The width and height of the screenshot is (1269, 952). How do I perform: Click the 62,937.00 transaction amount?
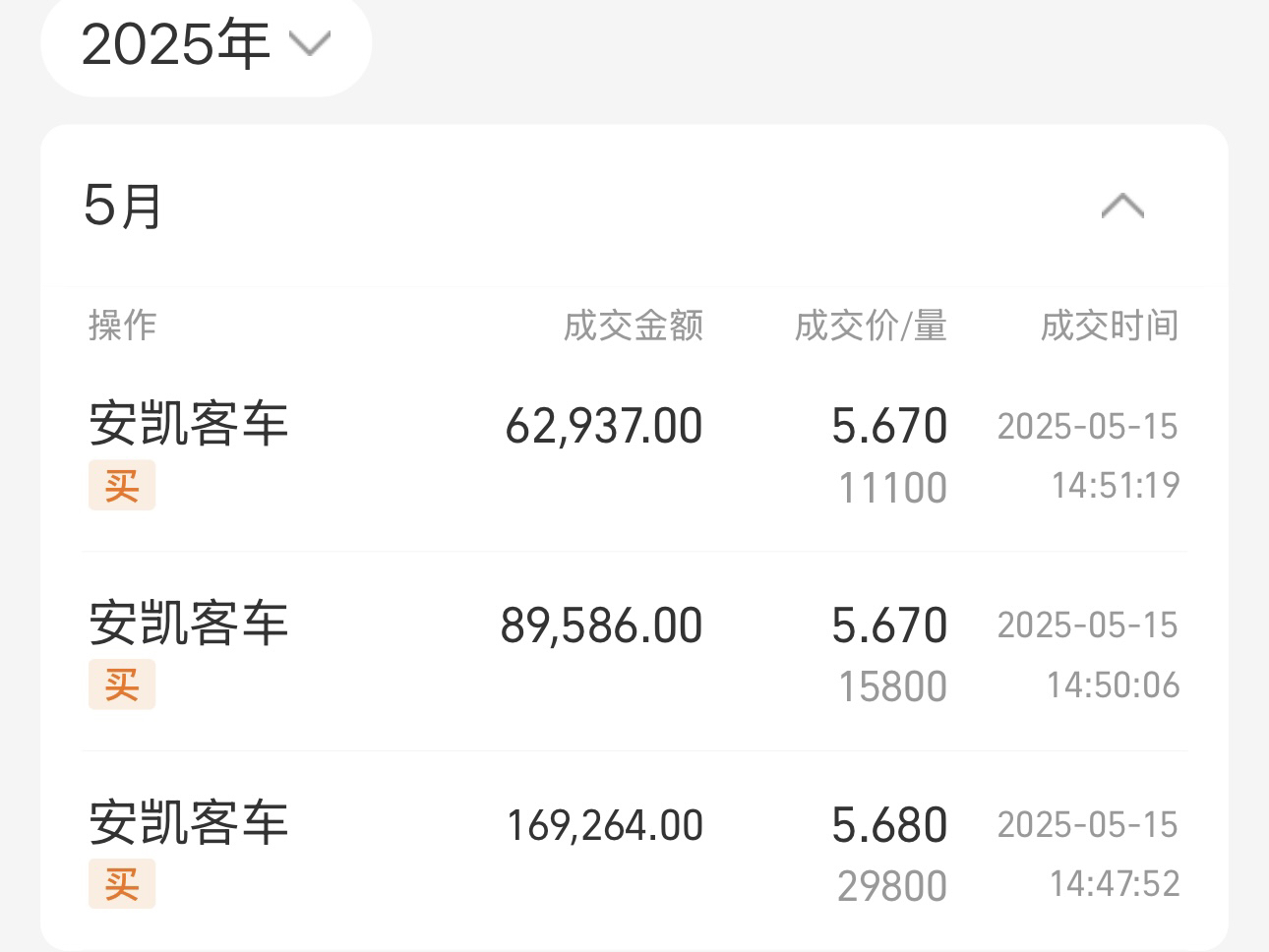tap(604, 427)
